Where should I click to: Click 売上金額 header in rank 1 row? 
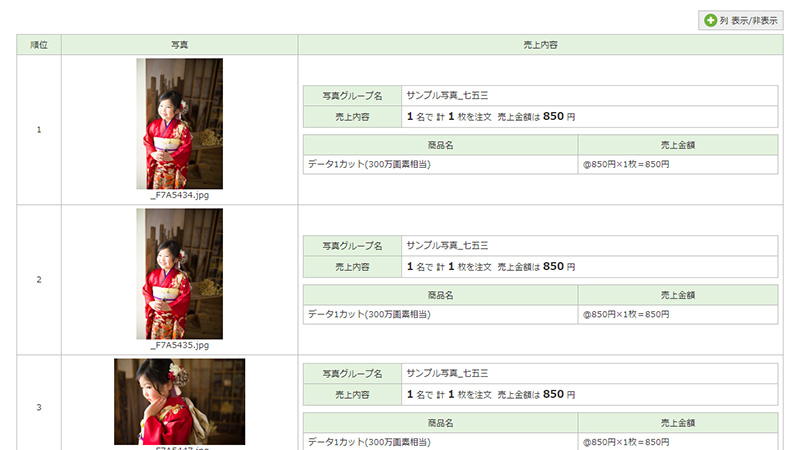point(678,145)
